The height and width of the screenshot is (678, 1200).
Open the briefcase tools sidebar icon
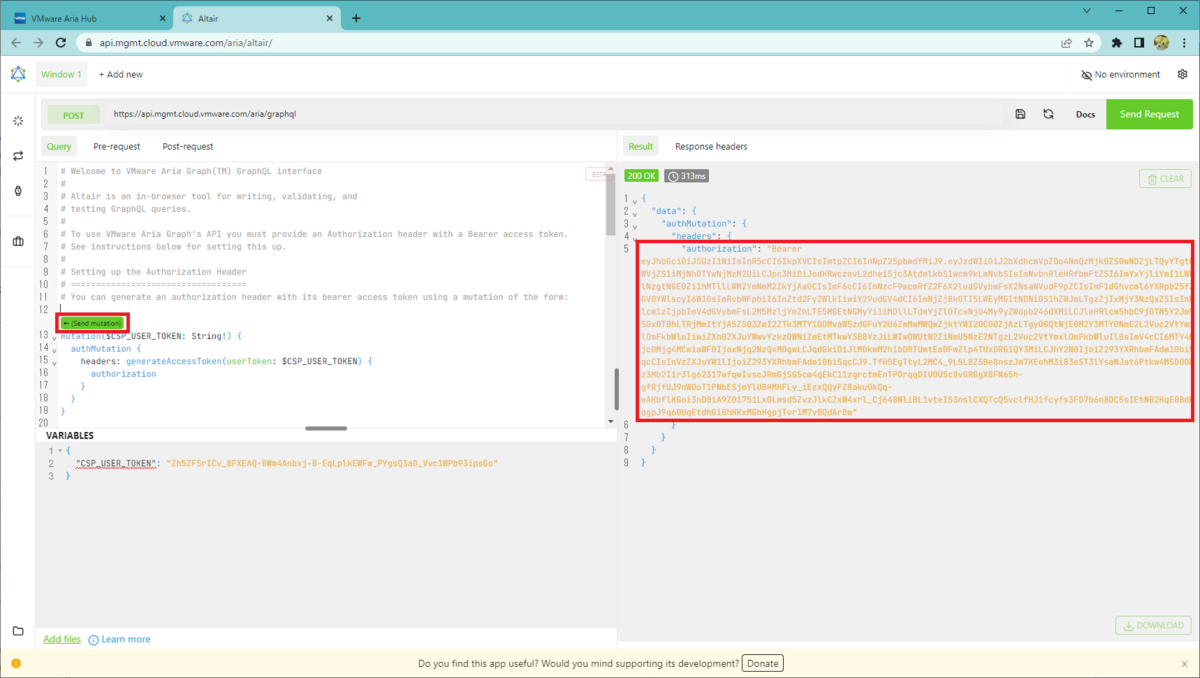[x=17, y=241]
